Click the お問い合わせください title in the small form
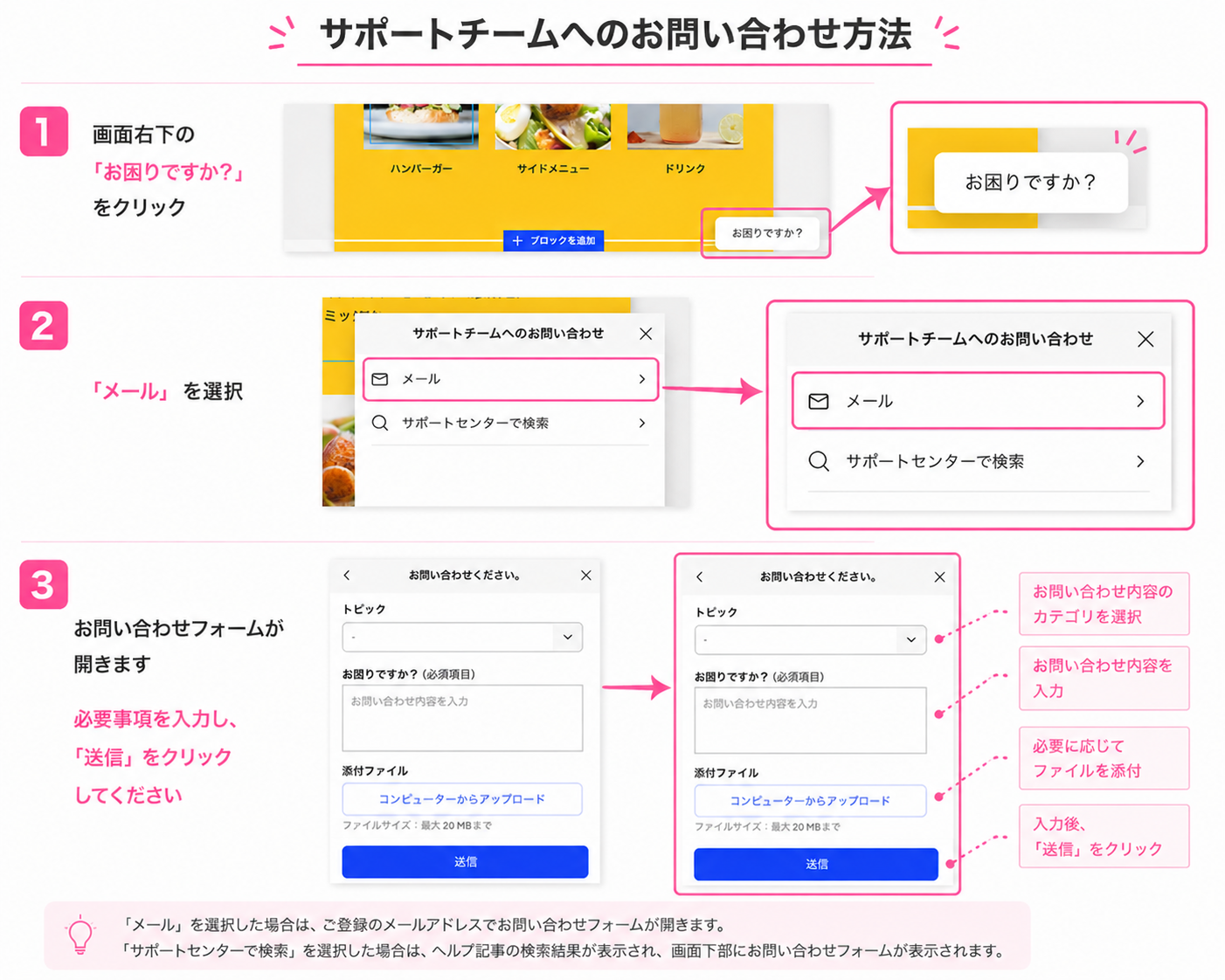The height and width of the screenshot is (980, 1225). pos(465,575)
